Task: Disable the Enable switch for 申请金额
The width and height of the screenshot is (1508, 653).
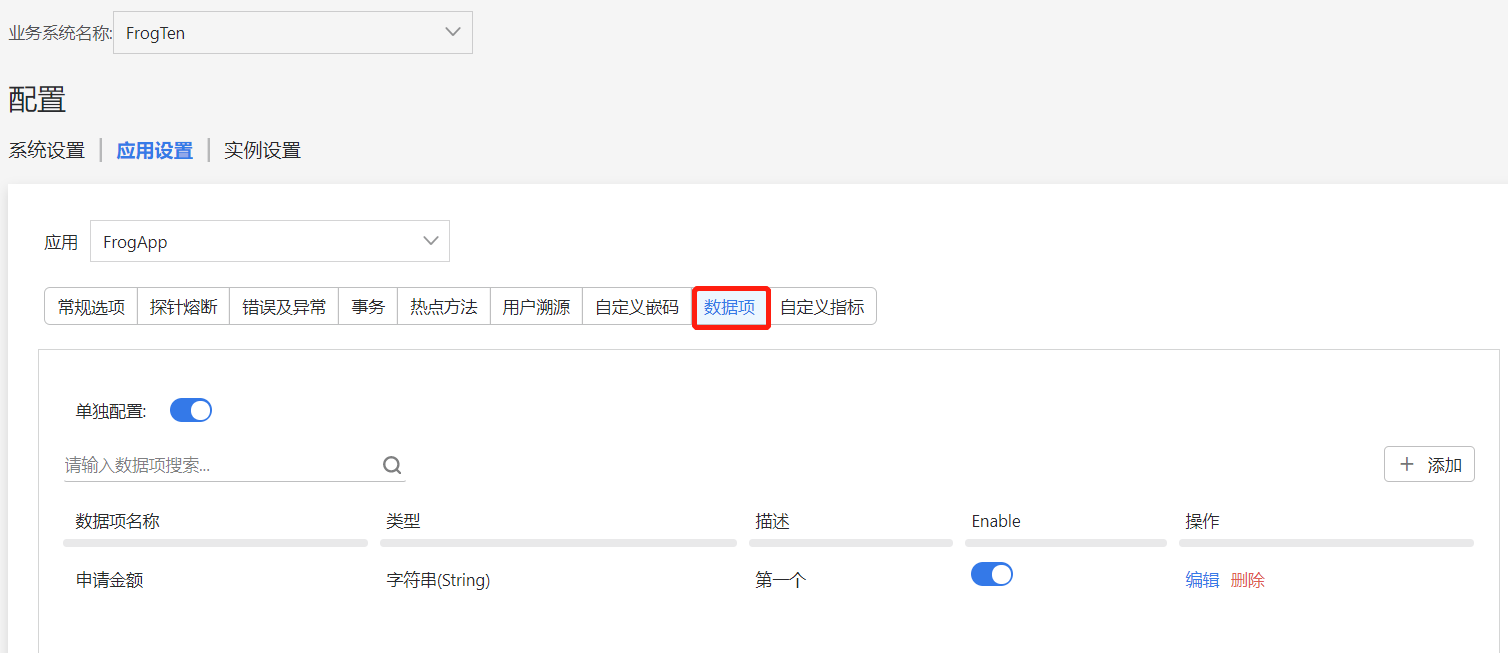Action: tap(991, 574)
